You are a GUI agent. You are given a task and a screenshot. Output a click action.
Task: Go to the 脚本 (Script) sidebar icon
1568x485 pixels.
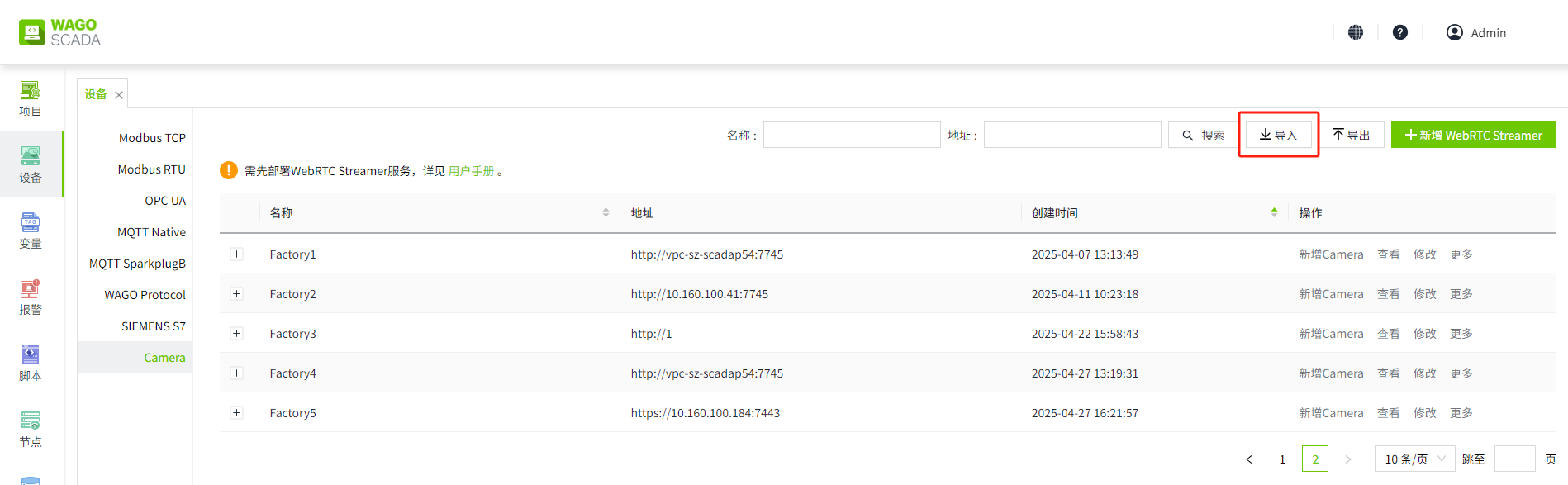(x=31, y=363)
